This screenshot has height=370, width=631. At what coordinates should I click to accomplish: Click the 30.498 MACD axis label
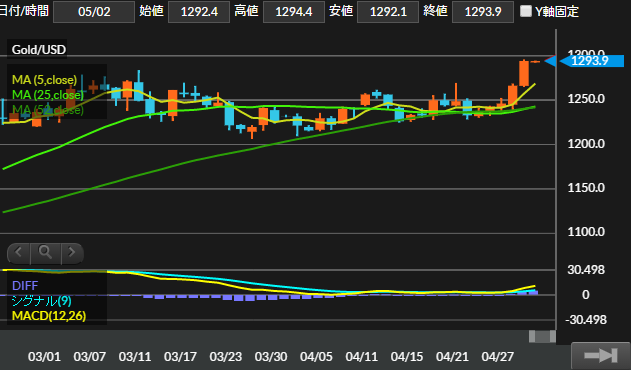click(x=586, y=270)
